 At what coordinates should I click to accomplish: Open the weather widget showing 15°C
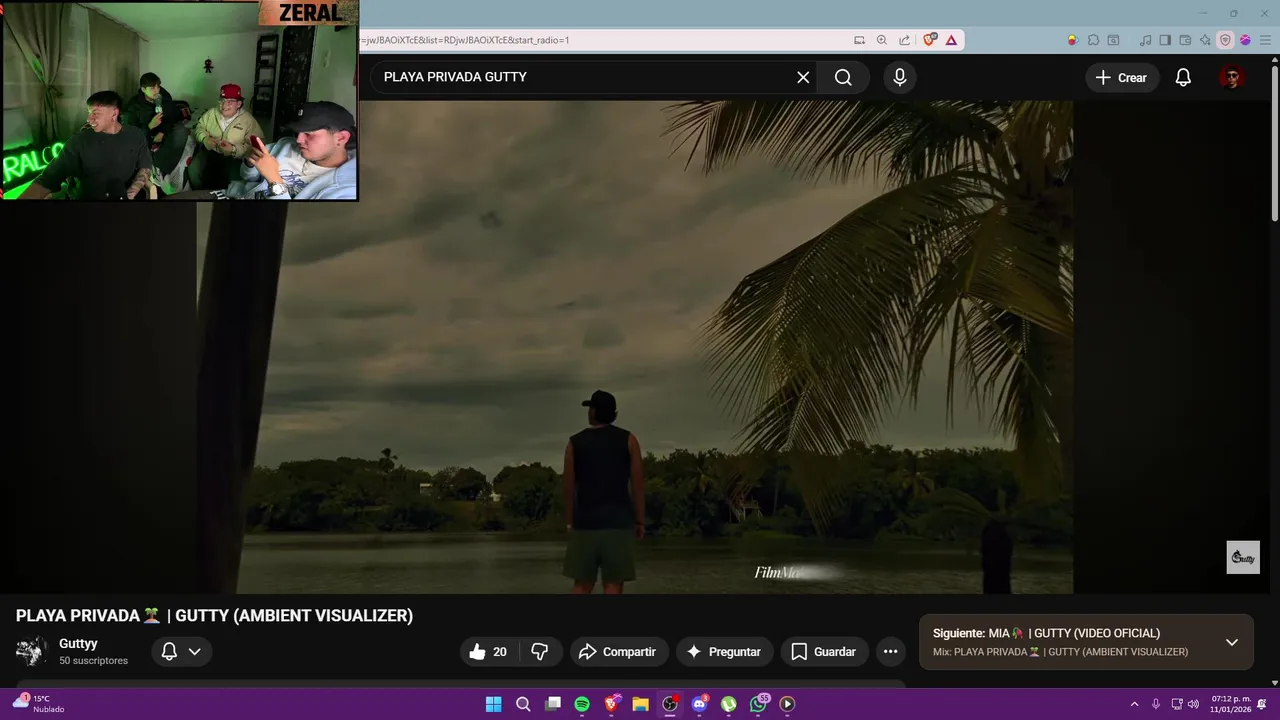point(40,704)
